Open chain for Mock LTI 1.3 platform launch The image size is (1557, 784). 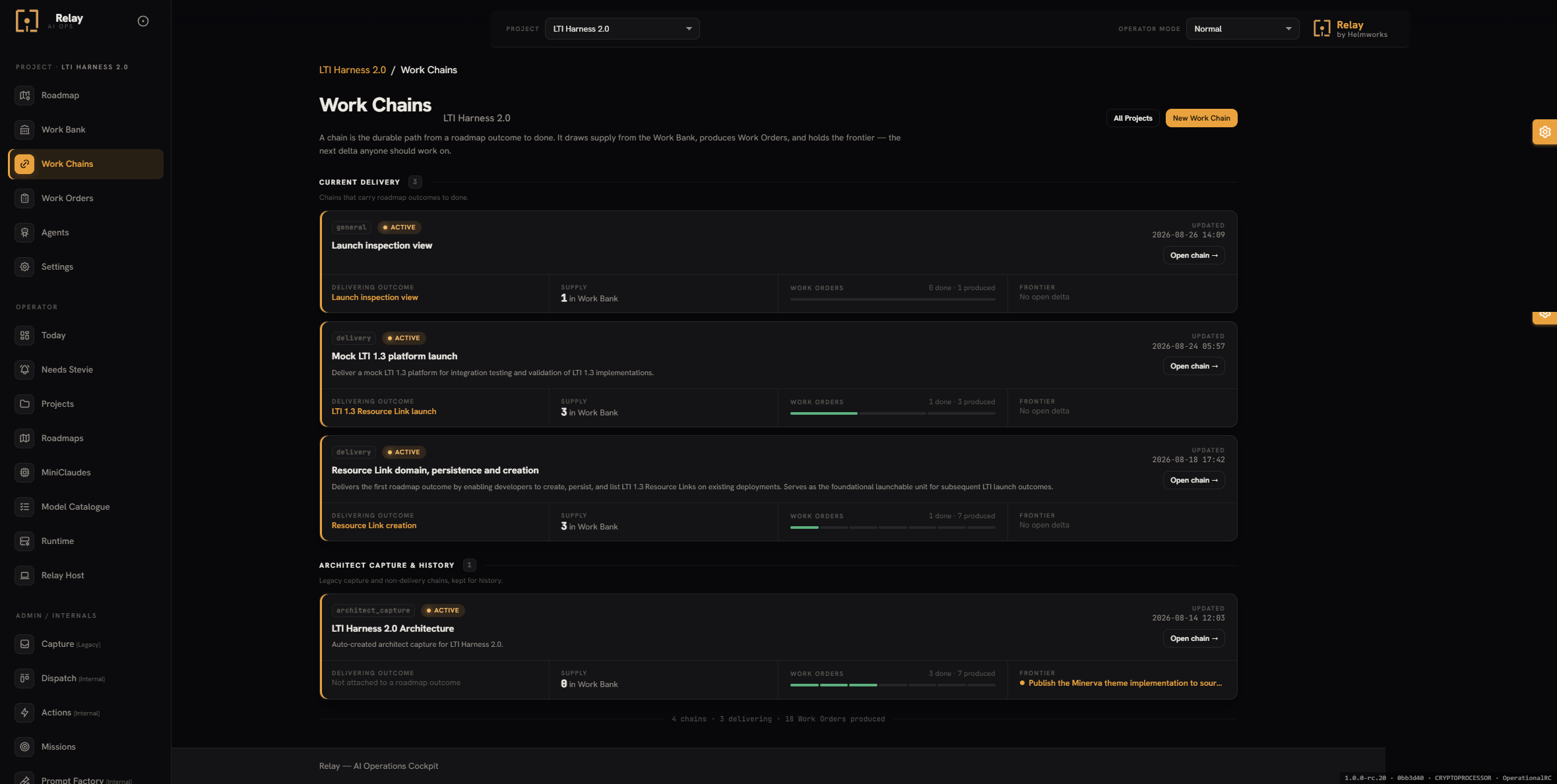(x=1193, y=366)
